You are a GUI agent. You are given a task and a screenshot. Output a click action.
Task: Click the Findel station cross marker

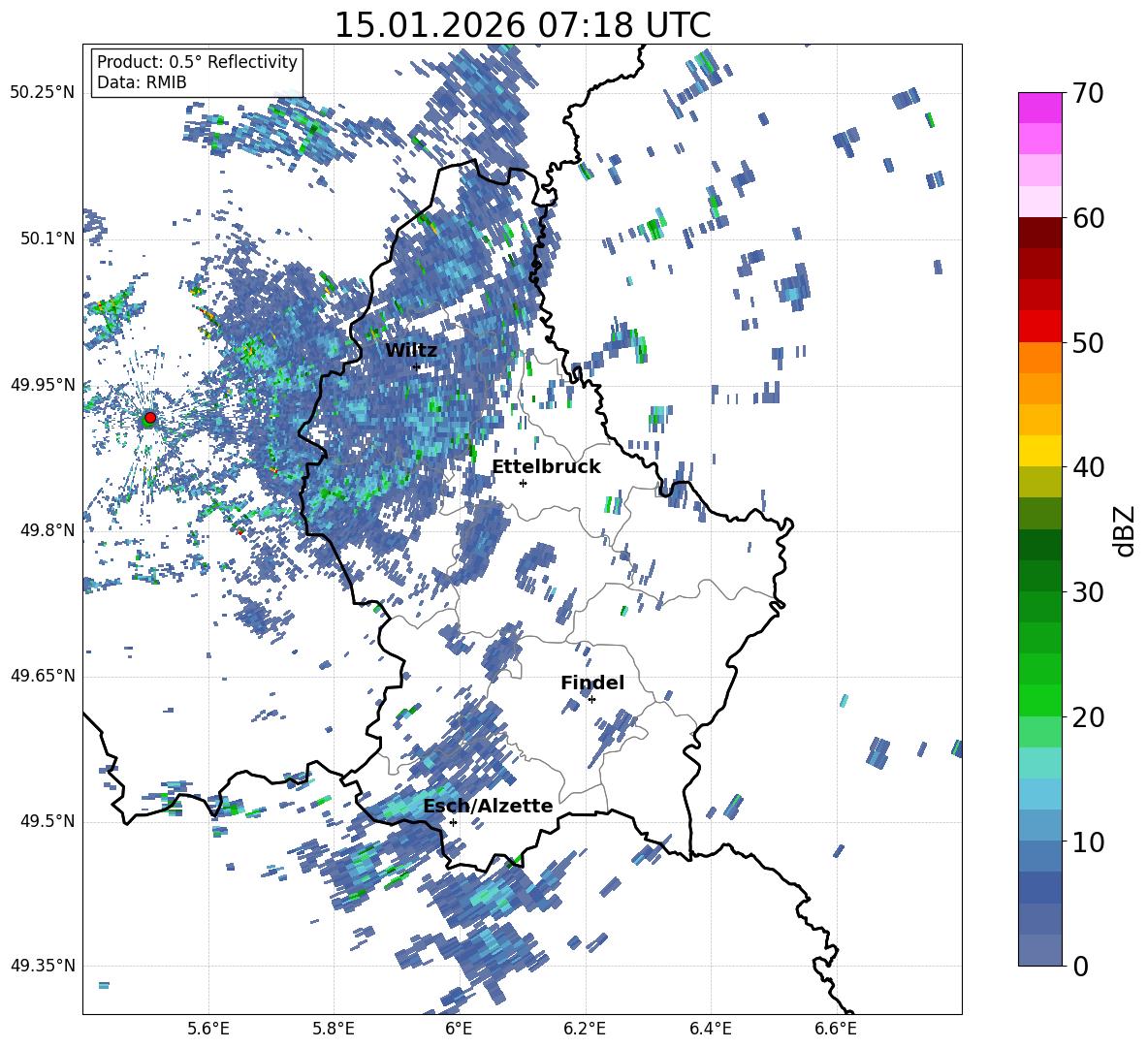point(591,700)
